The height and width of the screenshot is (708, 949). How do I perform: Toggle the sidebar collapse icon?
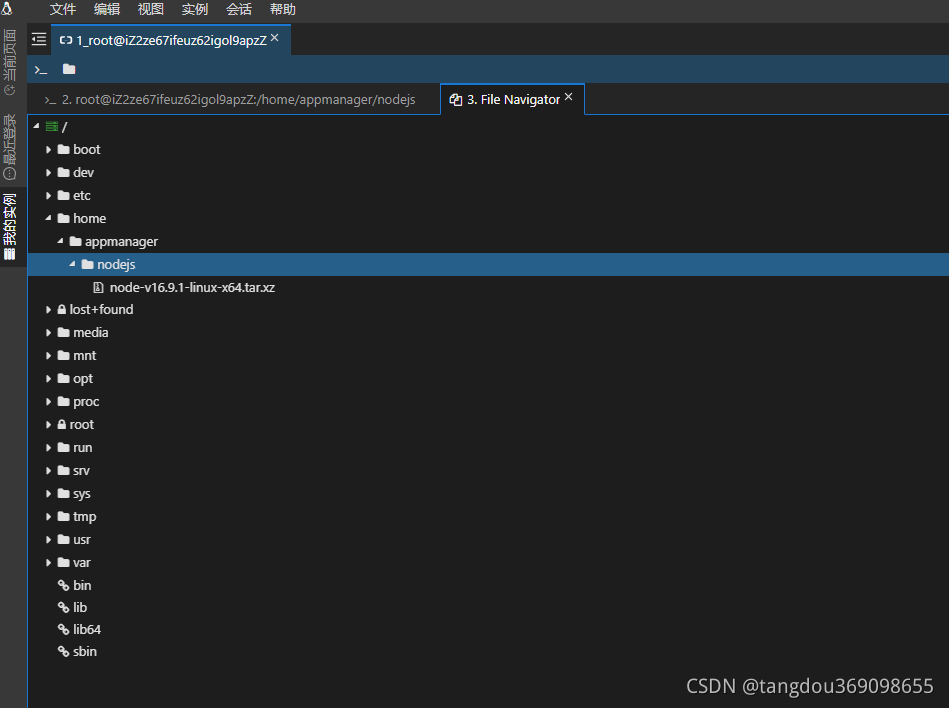click(x=39, y=39)
